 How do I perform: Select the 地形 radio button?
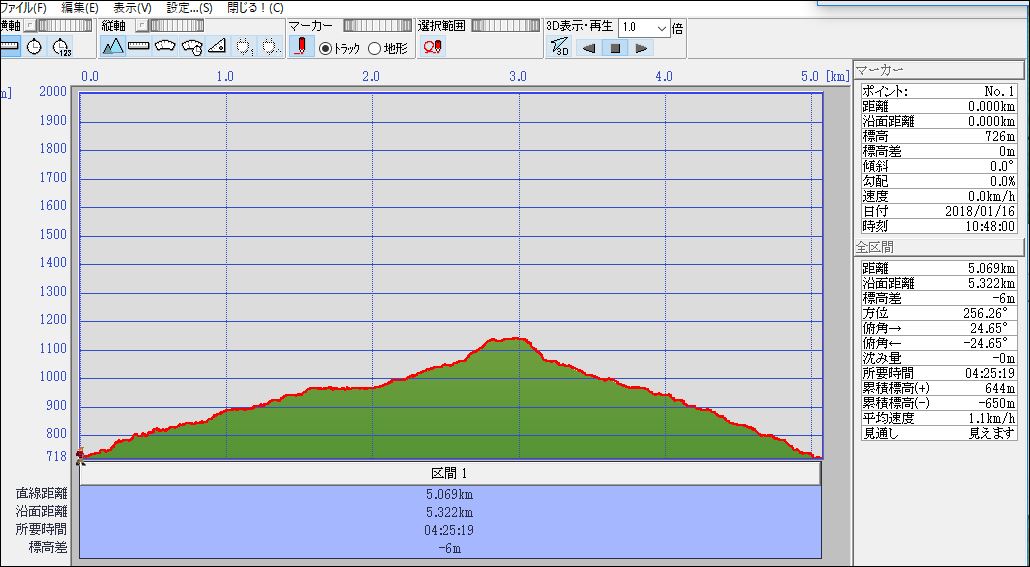click(x=374, y=48)
